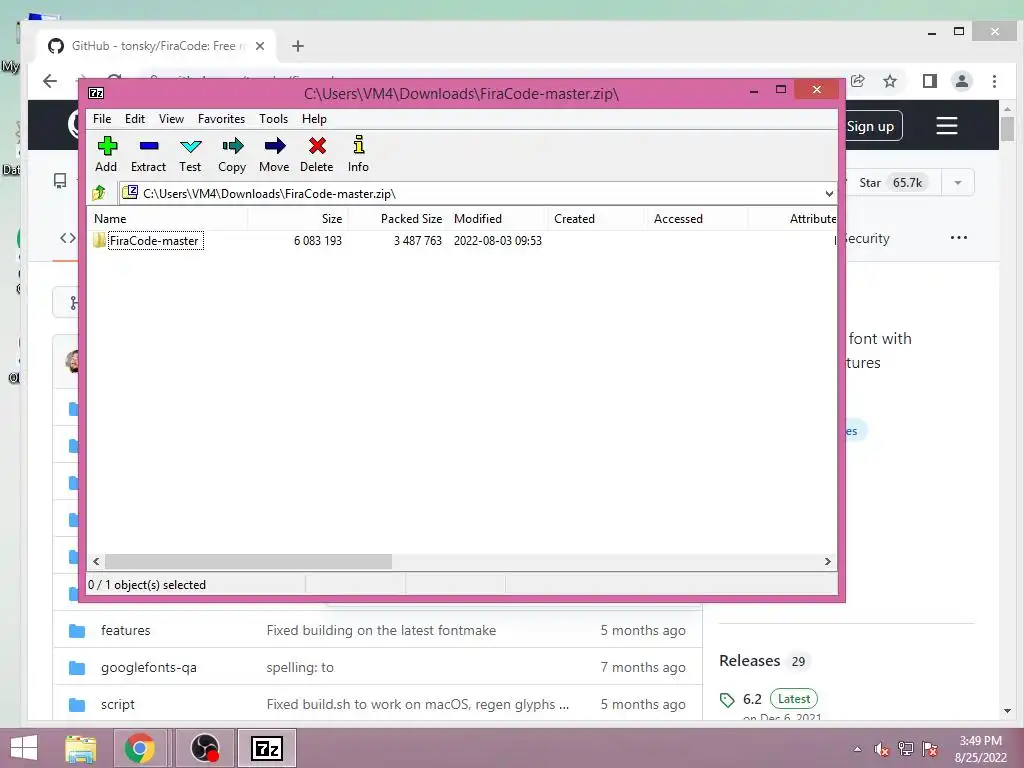The height and width of the screenshot is (768, 1024).
Task: Open a new Chrome tab
Action: tap(298, 46)
